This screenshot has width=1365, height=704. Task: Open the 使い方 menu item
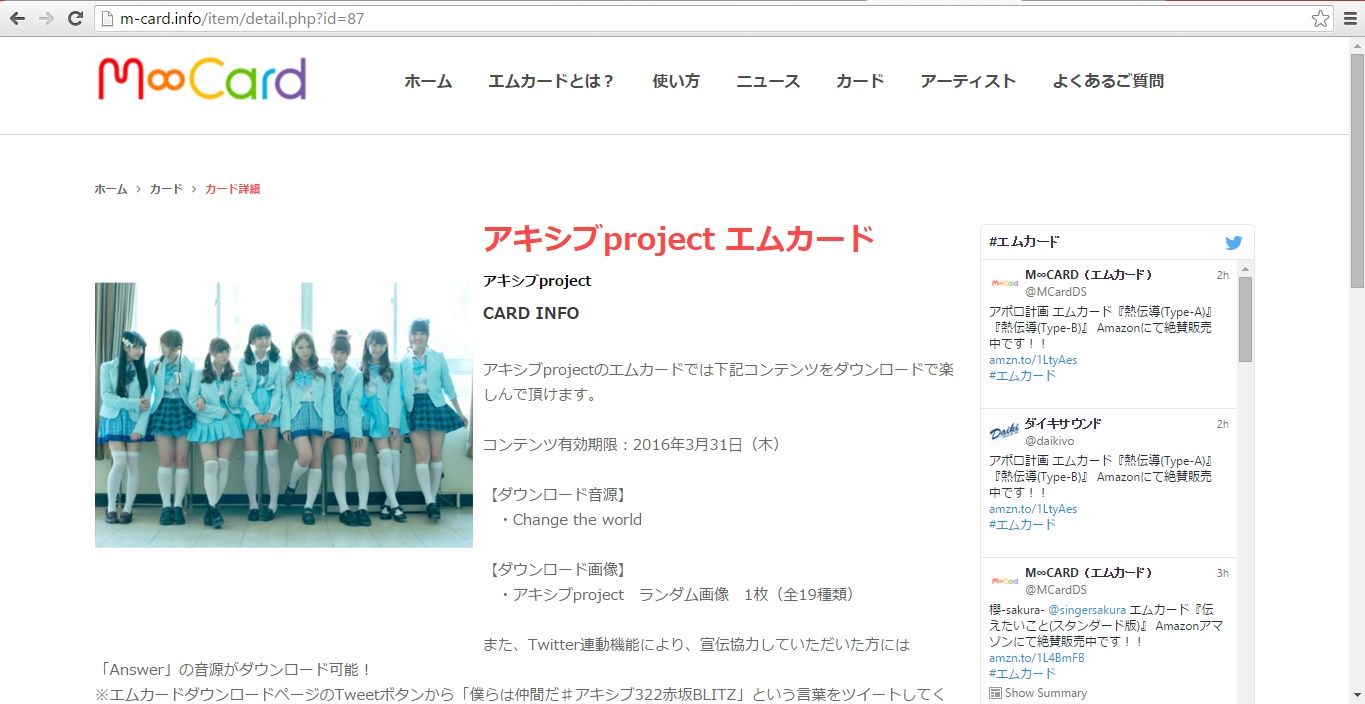(x=676, y=81)
